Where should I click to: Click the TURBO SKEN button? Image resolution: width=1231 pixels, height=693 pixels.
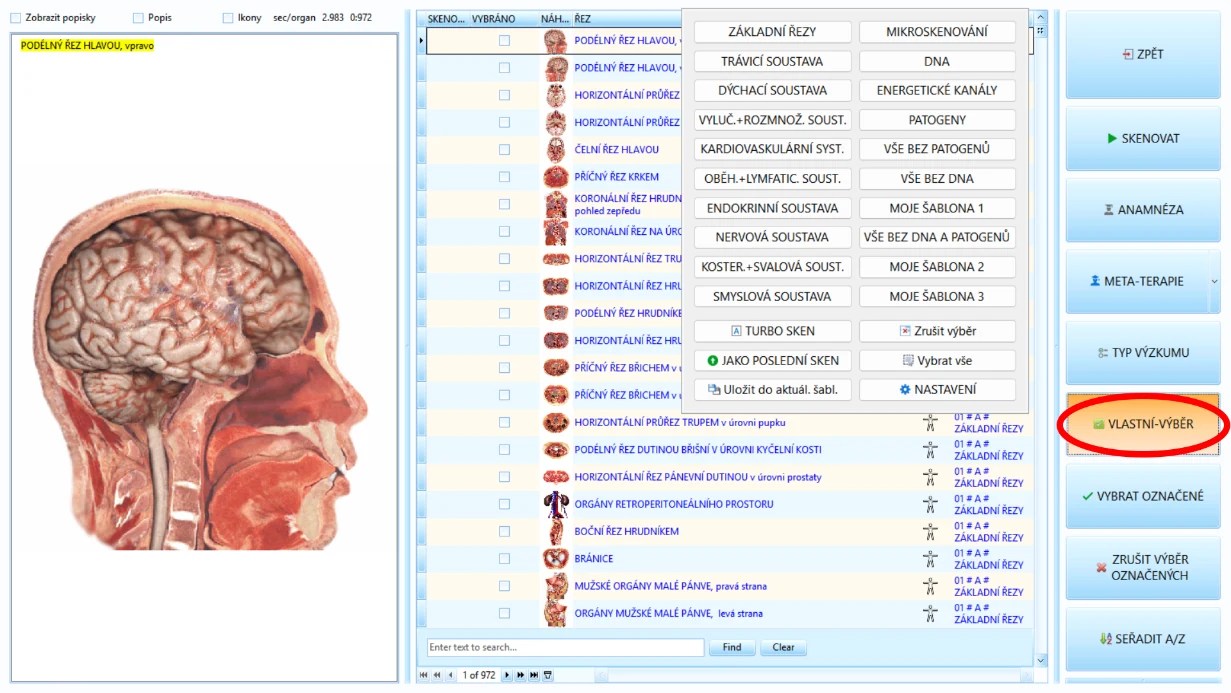pos(773,331)
